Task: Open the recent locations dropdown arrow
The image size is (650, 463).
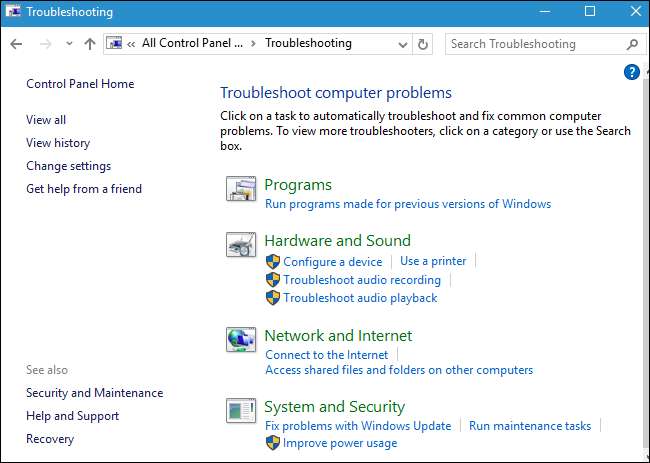Action: coord(69,44)
